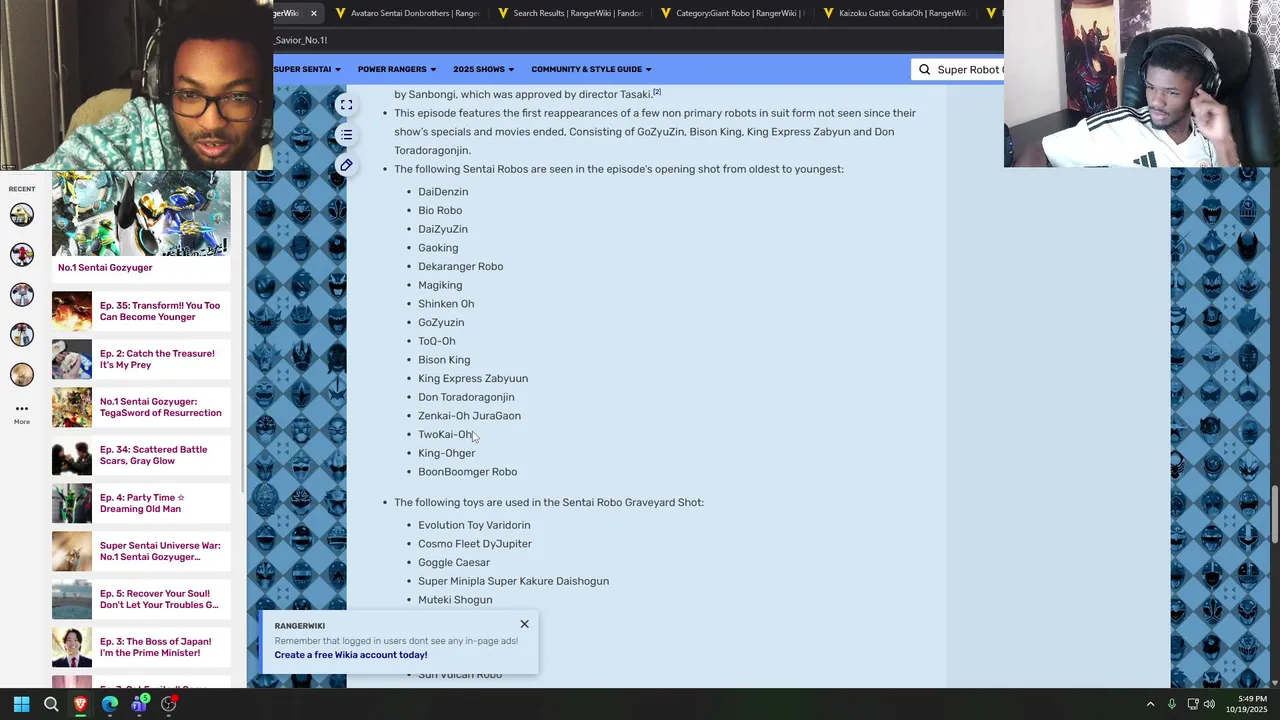Click the Cosmo Fleet DyJupiter list entry
The height and width of the screenshot is (720, 1280).
click(x=475, y=544)
